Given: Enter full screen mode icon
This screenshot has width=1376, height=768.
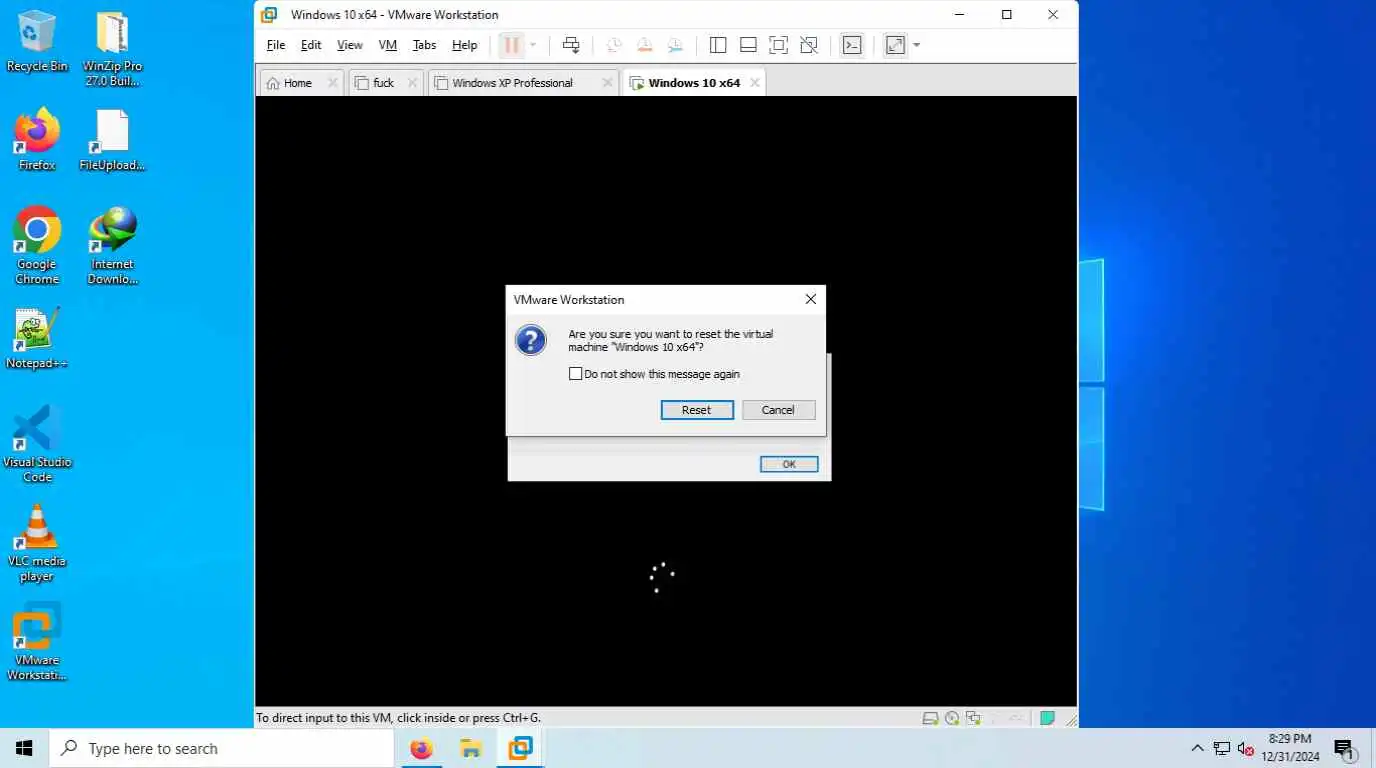Looking at the screenshot, I should point(778,45).
